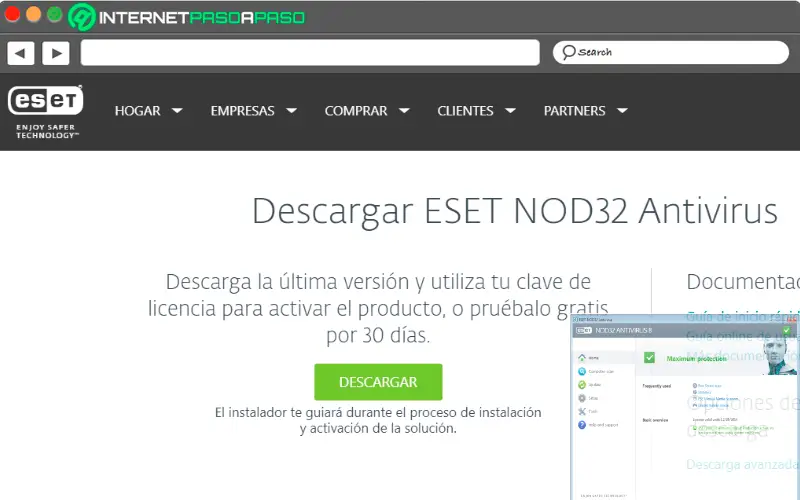The width and height of the screenshot is (800, 500).
Task: Open Help and support icon in NOD32 window
Action: point(582,424)
